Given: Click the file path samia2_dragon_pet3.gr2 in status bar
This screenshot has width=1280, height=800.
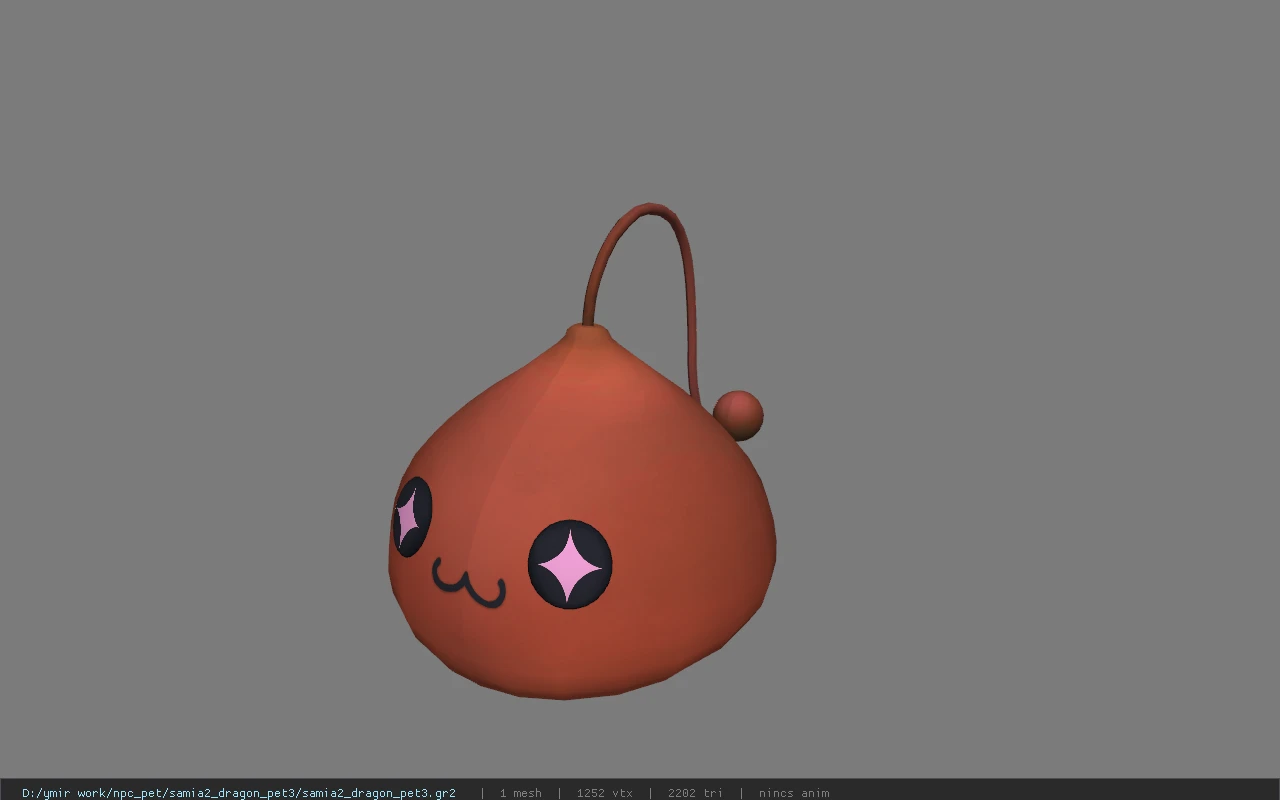Looking at the screenshot, I should 239,793.
